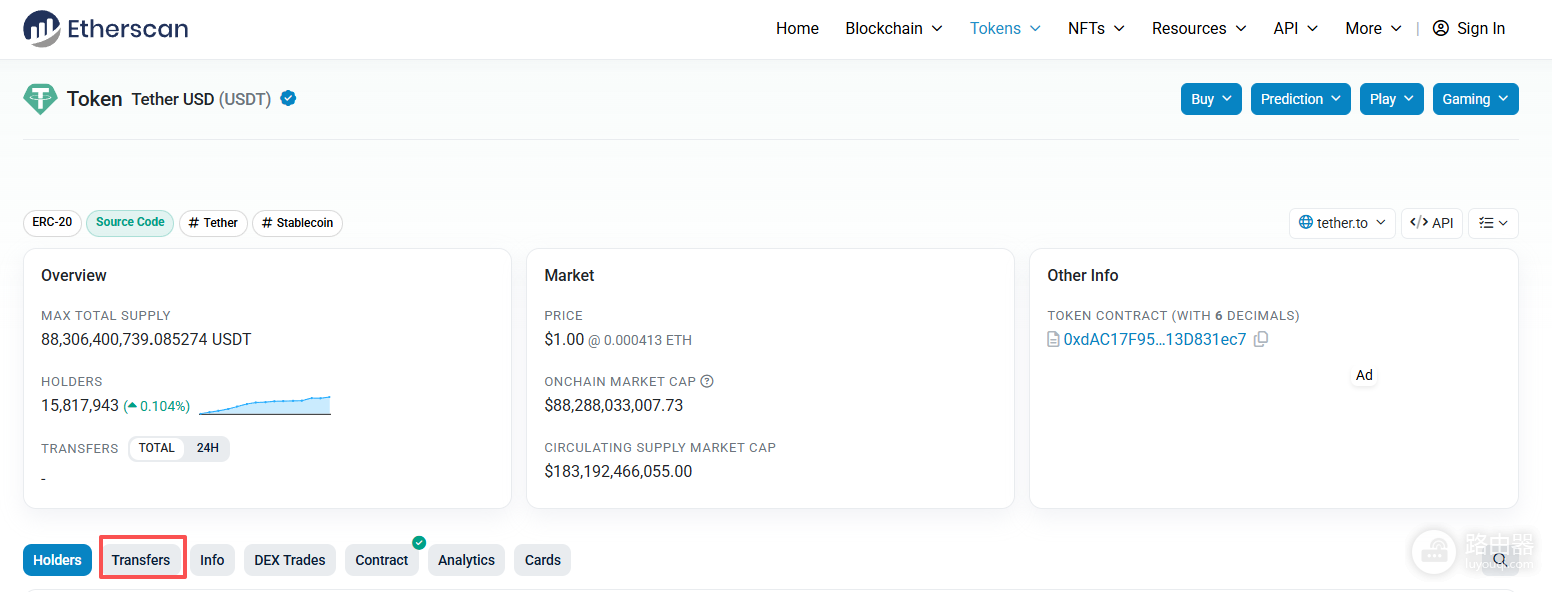Click the 0.104% holders change
Image resolution: width=1552 pixels, height=592 pixels.
point(157,406)
